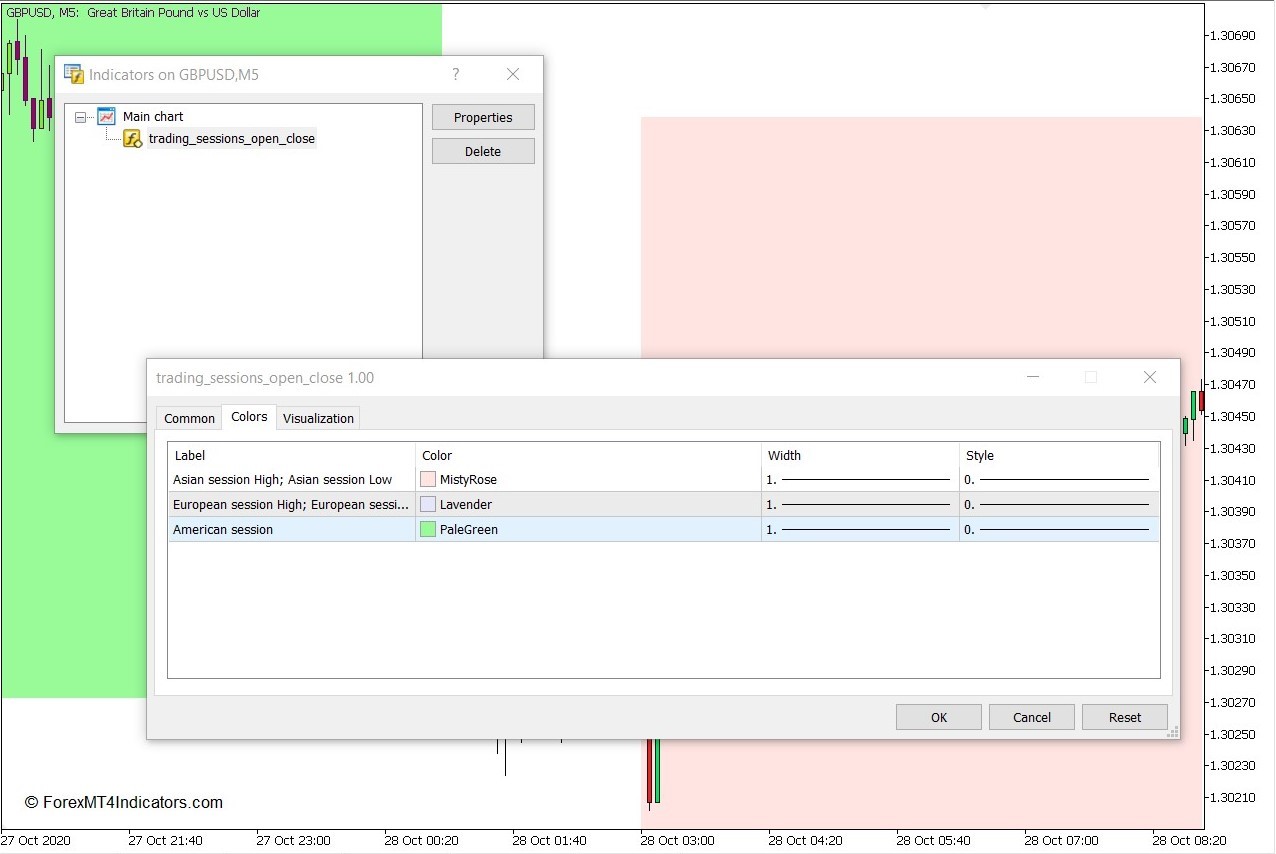1276x854 pixels.
Task: Click the Label column header
Action: click(291, 455)
